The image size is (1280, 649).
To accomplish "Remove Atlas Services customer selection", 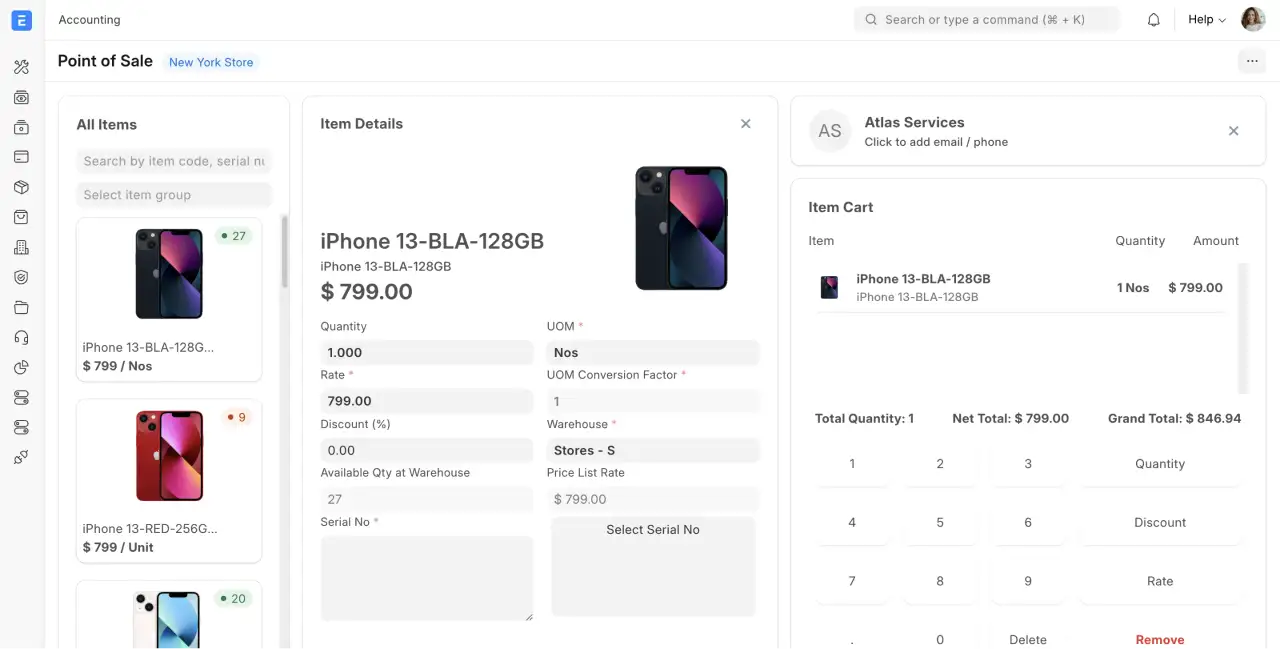I will tap(1233, 131).
